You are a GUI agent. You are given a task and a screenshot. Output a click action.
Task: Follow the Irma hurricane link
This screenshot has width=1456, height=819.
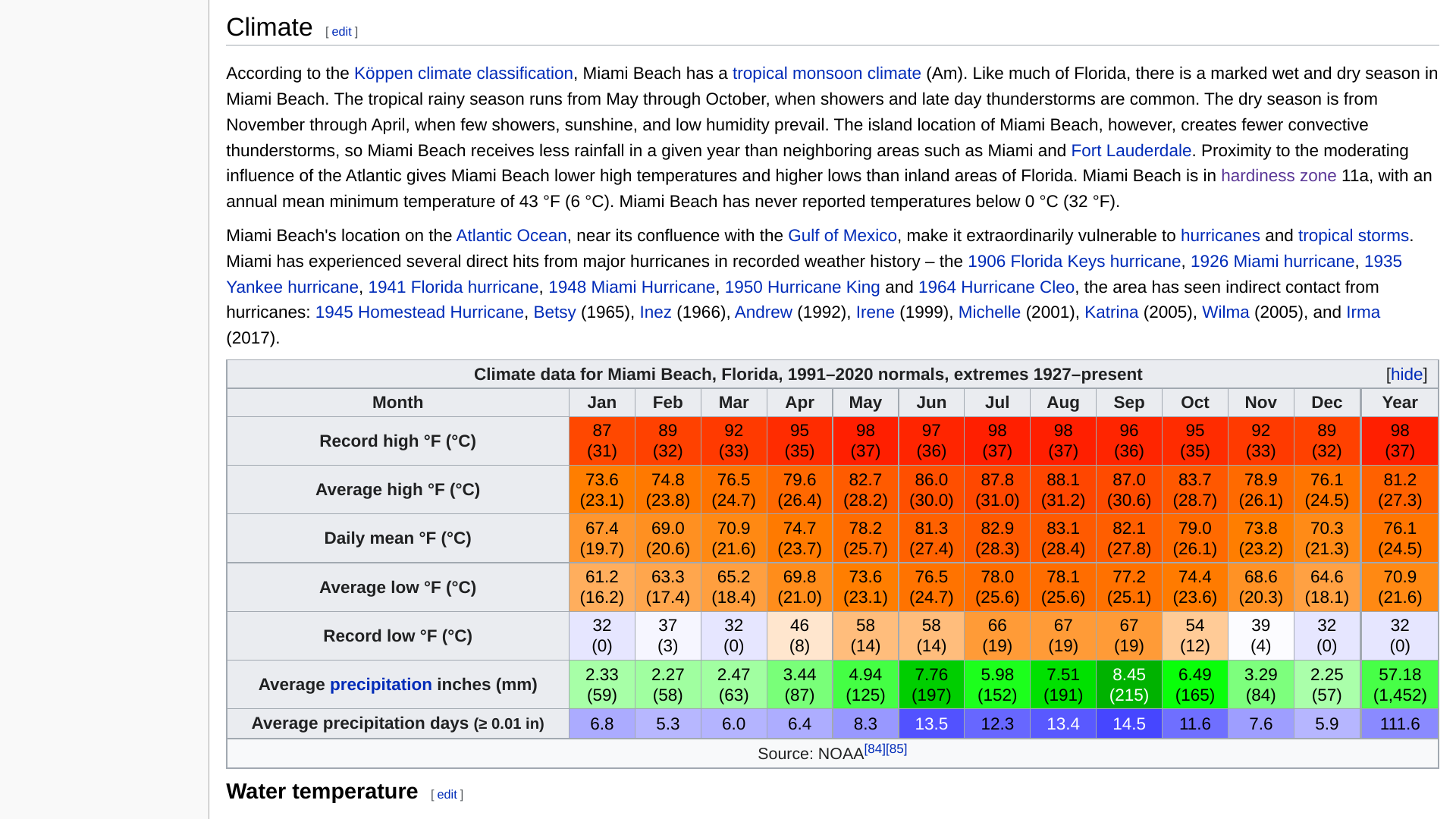coord(1363,312)
